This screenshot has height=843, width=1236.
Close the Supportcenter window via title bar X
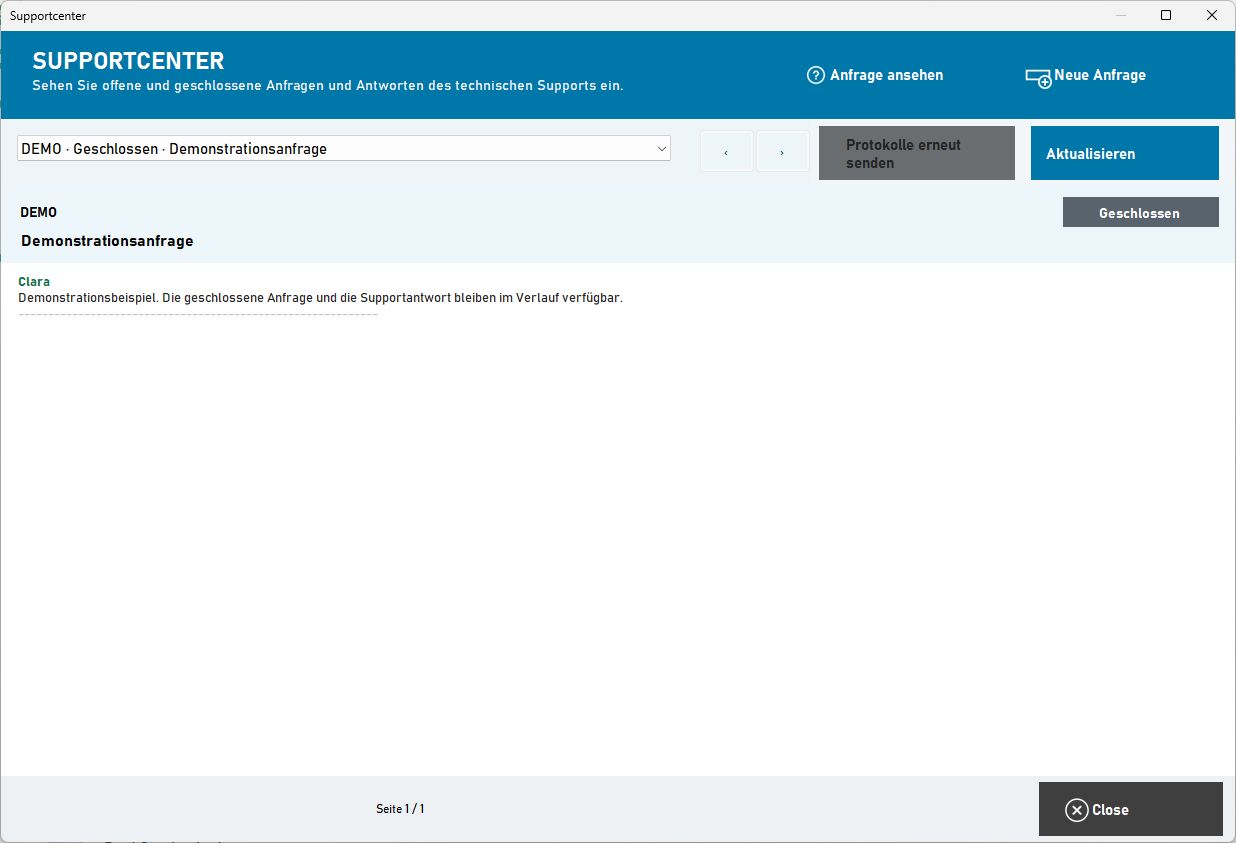(x=1212, y=15)
